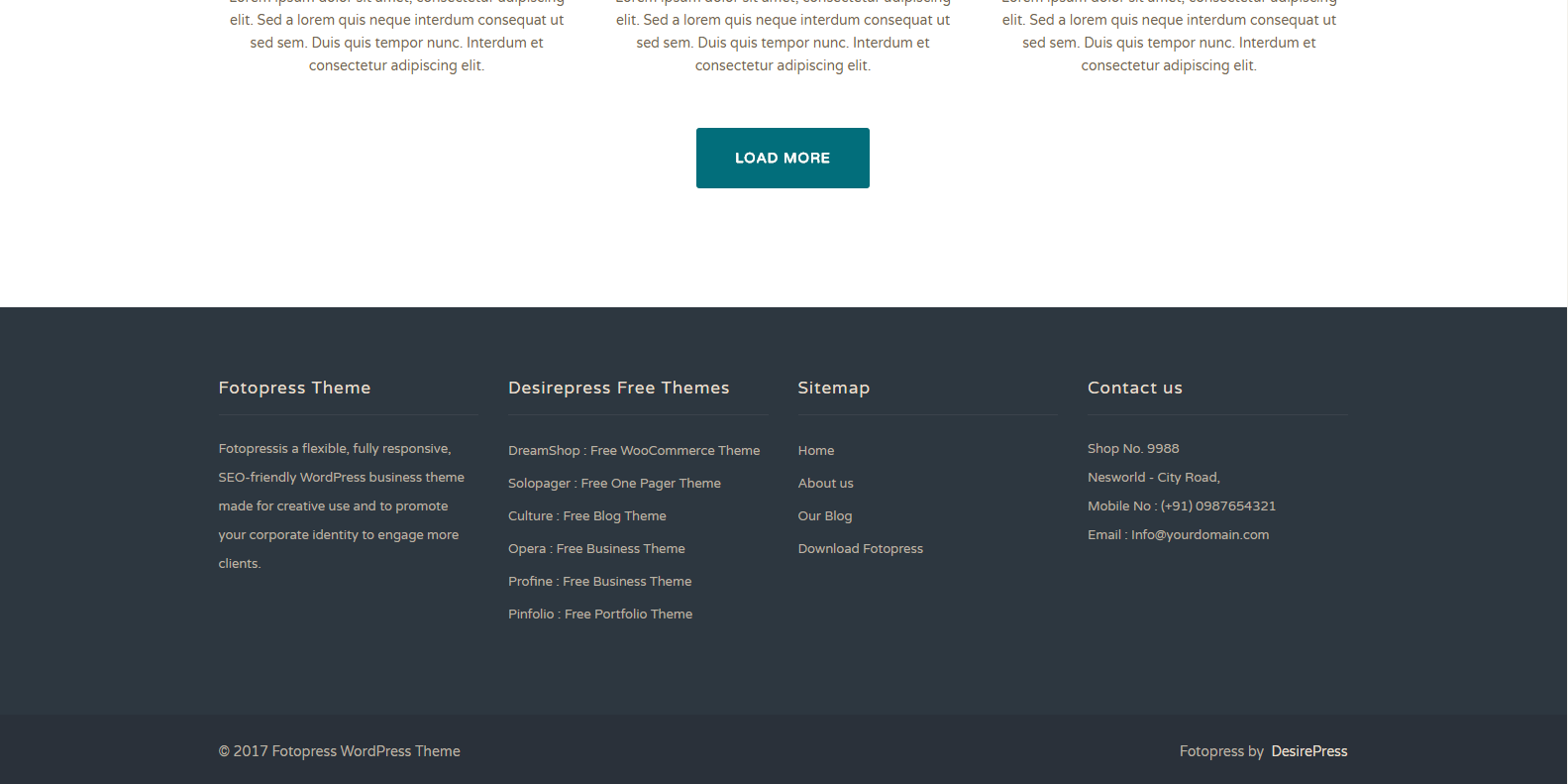Click the Shop No. 9988 address line
The width and height of the screenshot is (1568, 784).
(x=1133, y=448)
